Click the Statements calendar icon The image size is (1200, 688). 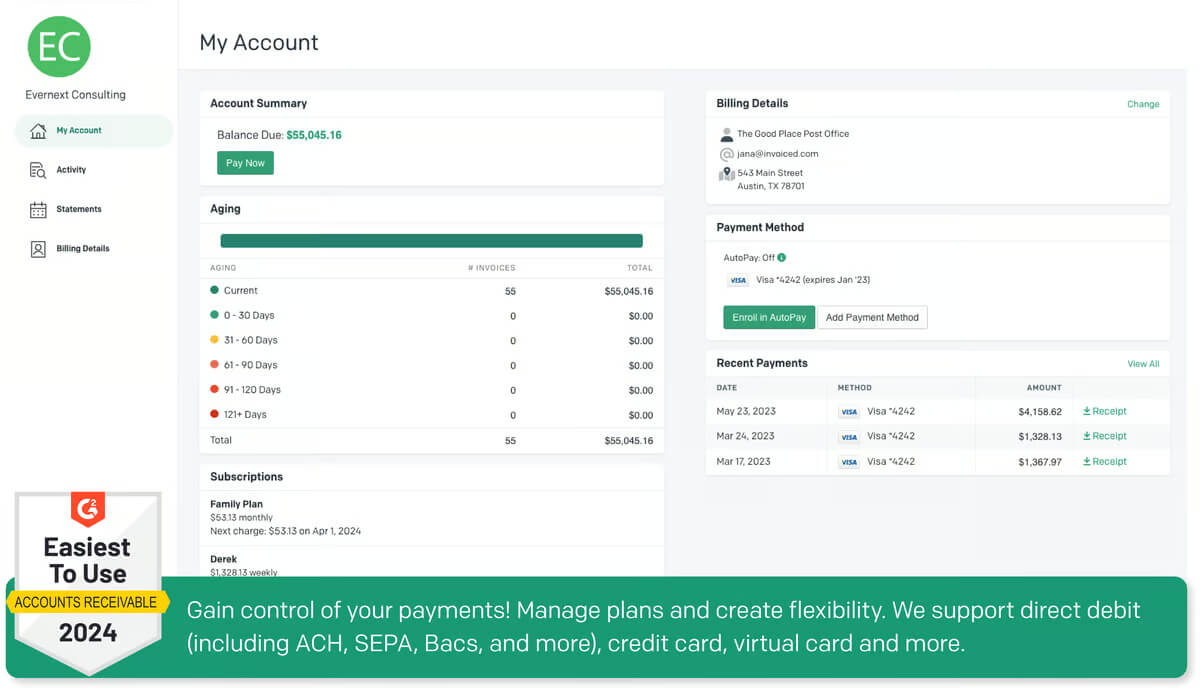[x=38, y=210]
